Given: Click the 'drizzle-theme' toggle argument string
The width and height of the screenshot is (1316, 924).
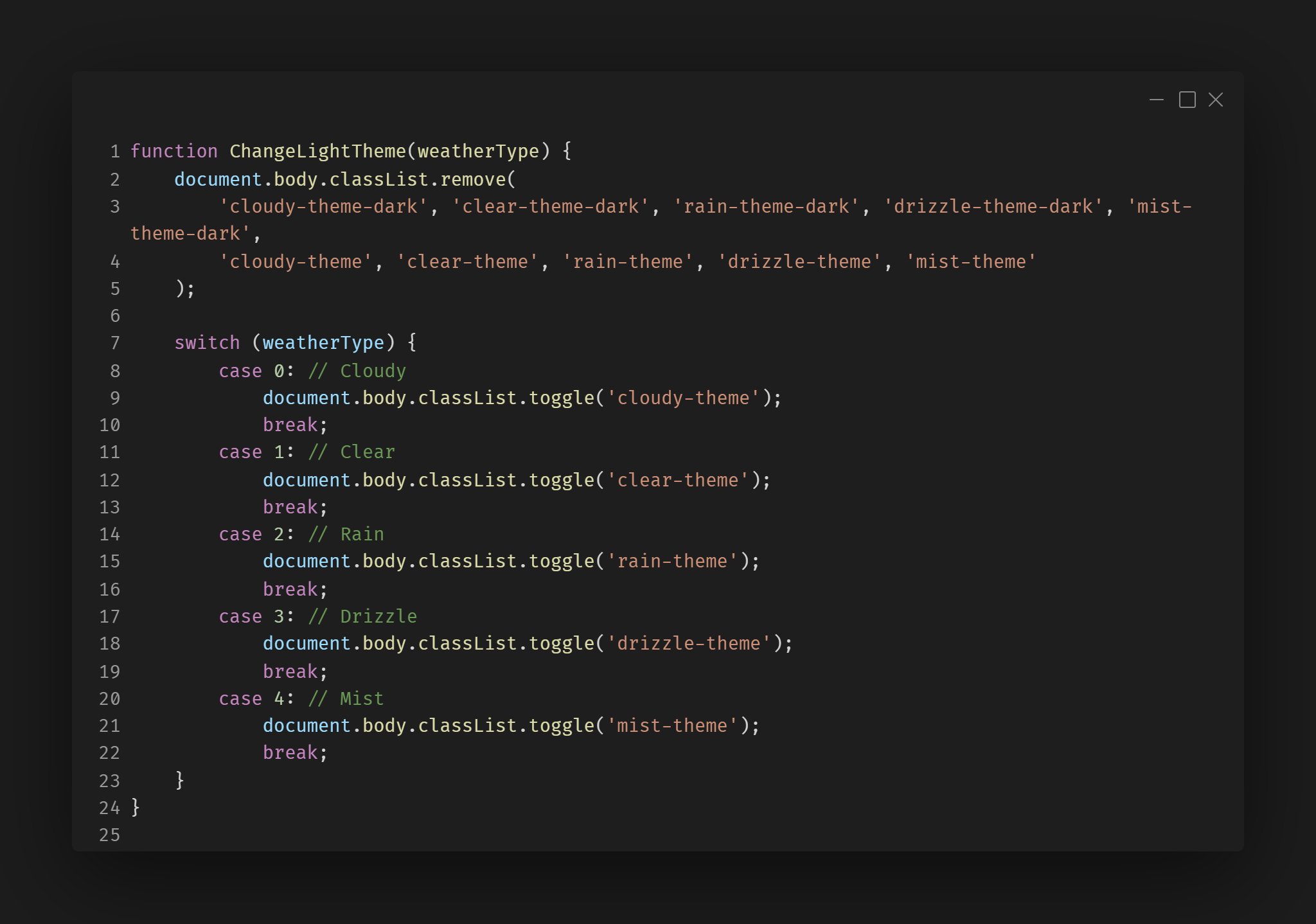Looking at the screenshot, I should [x=688, y=644].
